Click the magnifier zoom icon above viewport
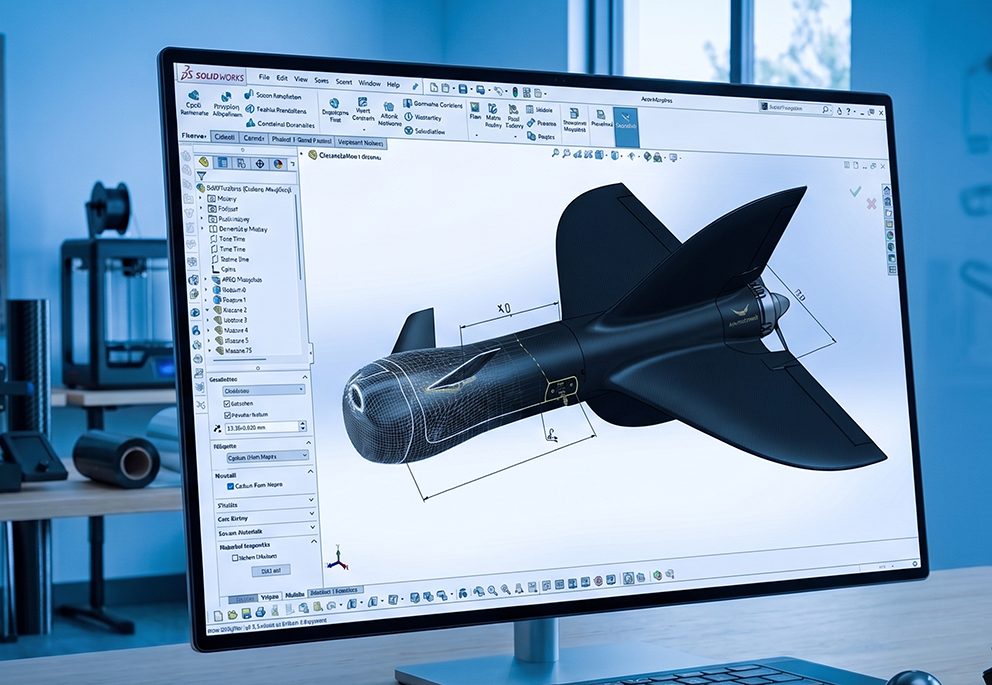Image resolution: width=992 pixels, height=685 pixels. [555, 152]
